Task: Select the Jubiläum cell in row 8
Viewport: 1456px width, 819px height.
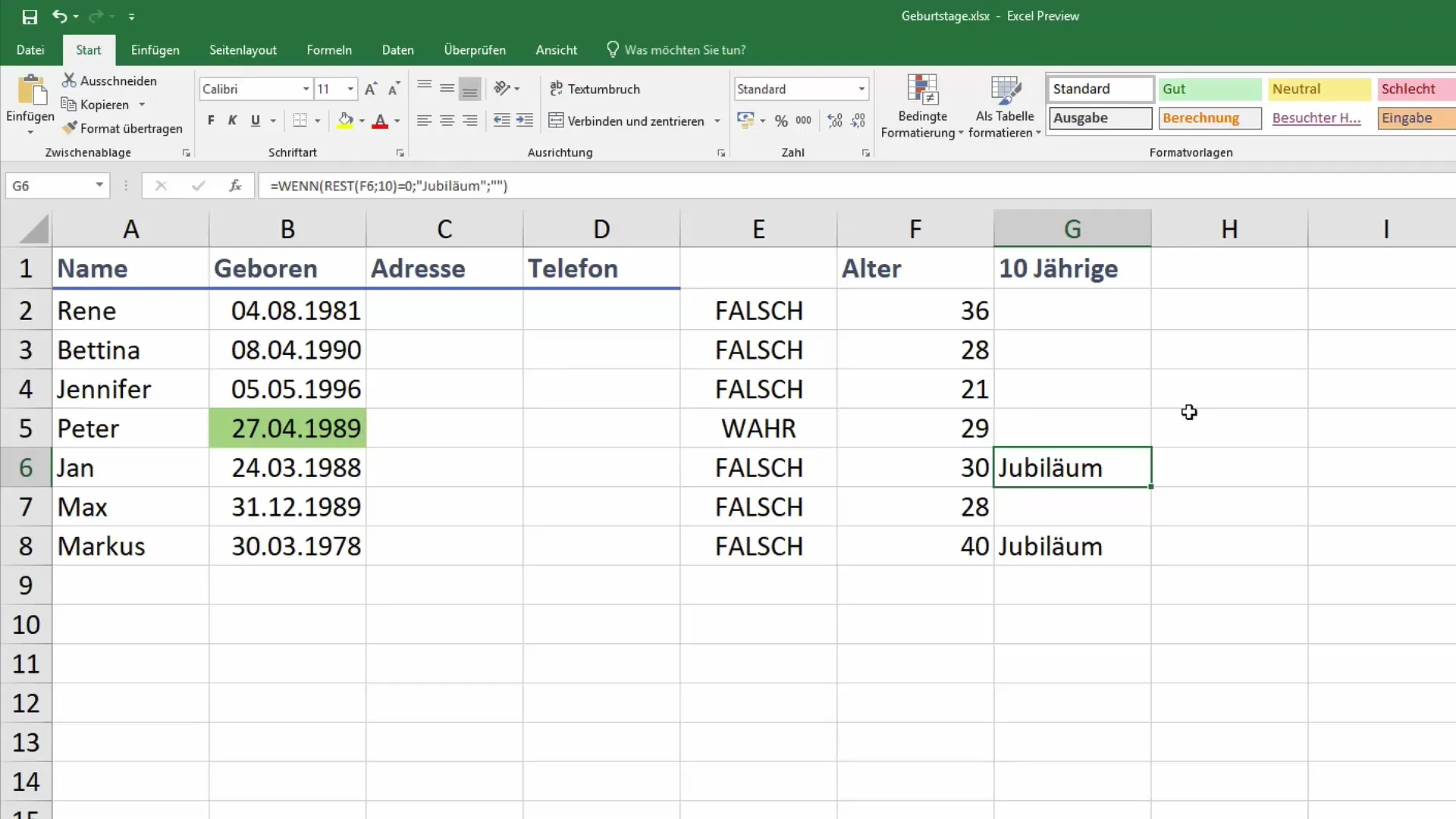Action: pyautogui.click(x=1072, y=546)
